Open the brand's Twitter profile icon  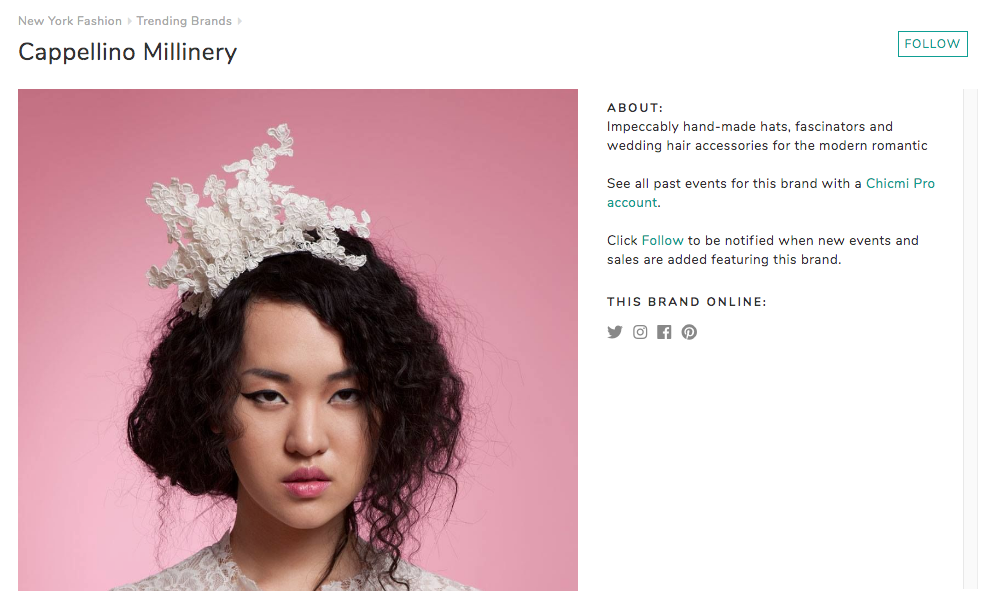point(614,332)
